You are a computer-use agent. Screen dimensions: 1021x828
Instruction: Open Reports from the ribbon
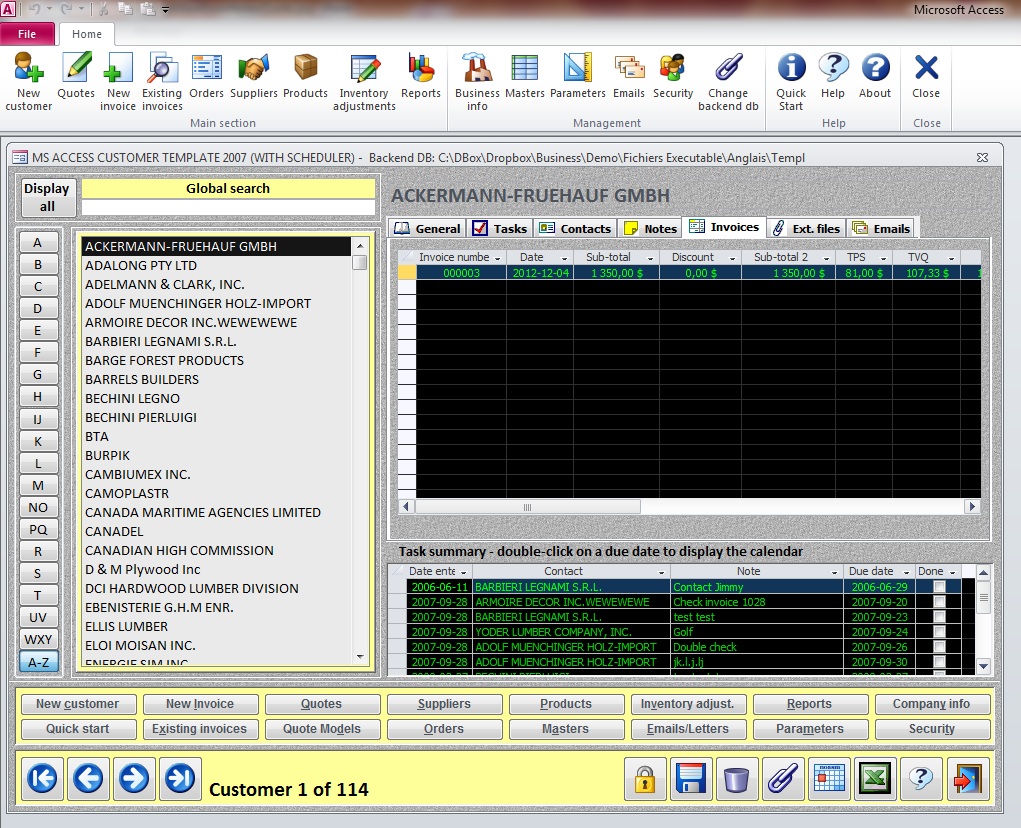click(420, 78)
